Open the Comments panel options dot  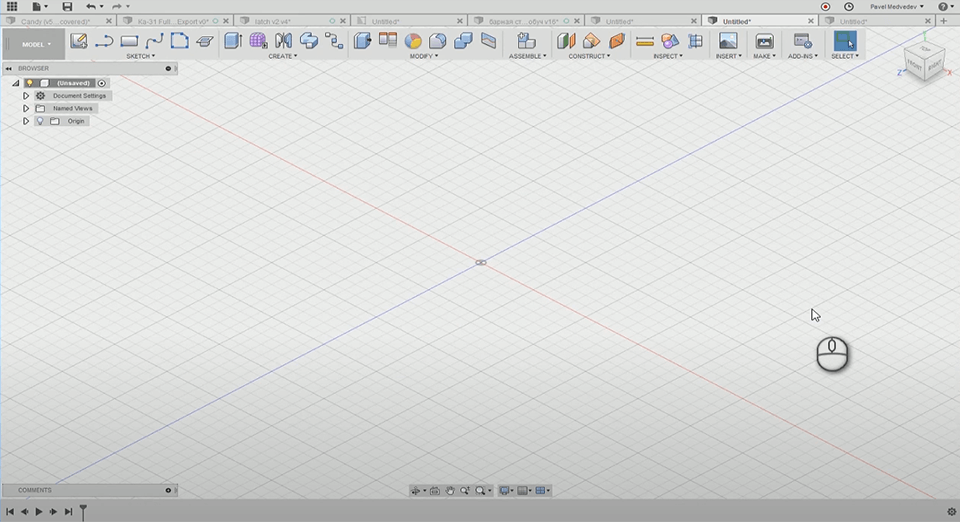coord(168,490)
